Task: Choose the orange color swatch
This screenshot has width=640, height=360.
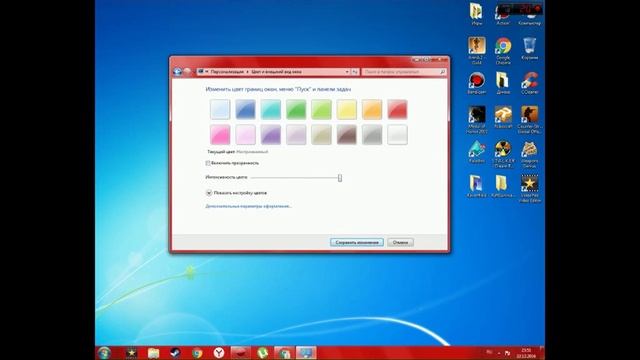Action: (372, 109)
